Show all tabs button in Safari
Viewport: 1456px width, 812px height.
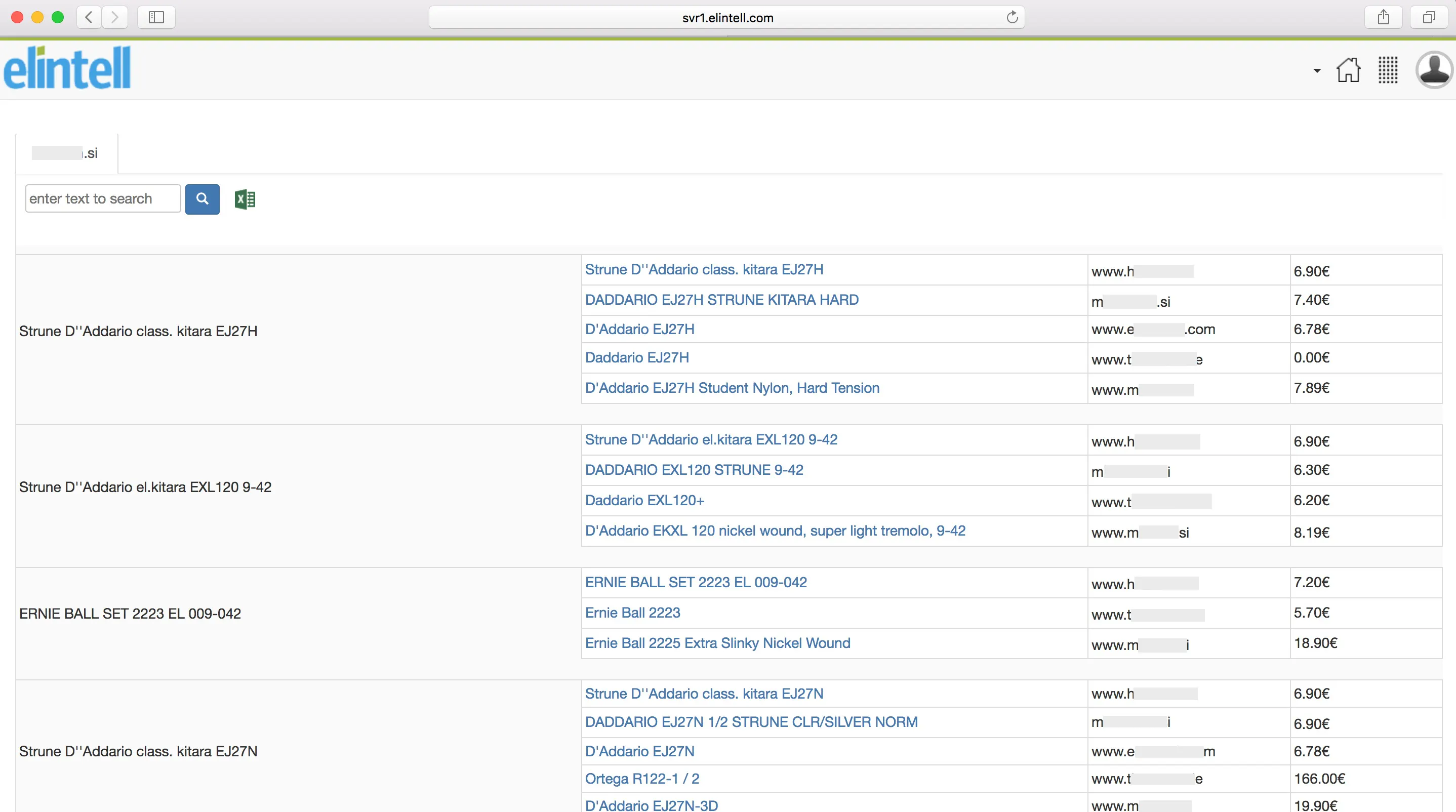tap(1428, 18)
